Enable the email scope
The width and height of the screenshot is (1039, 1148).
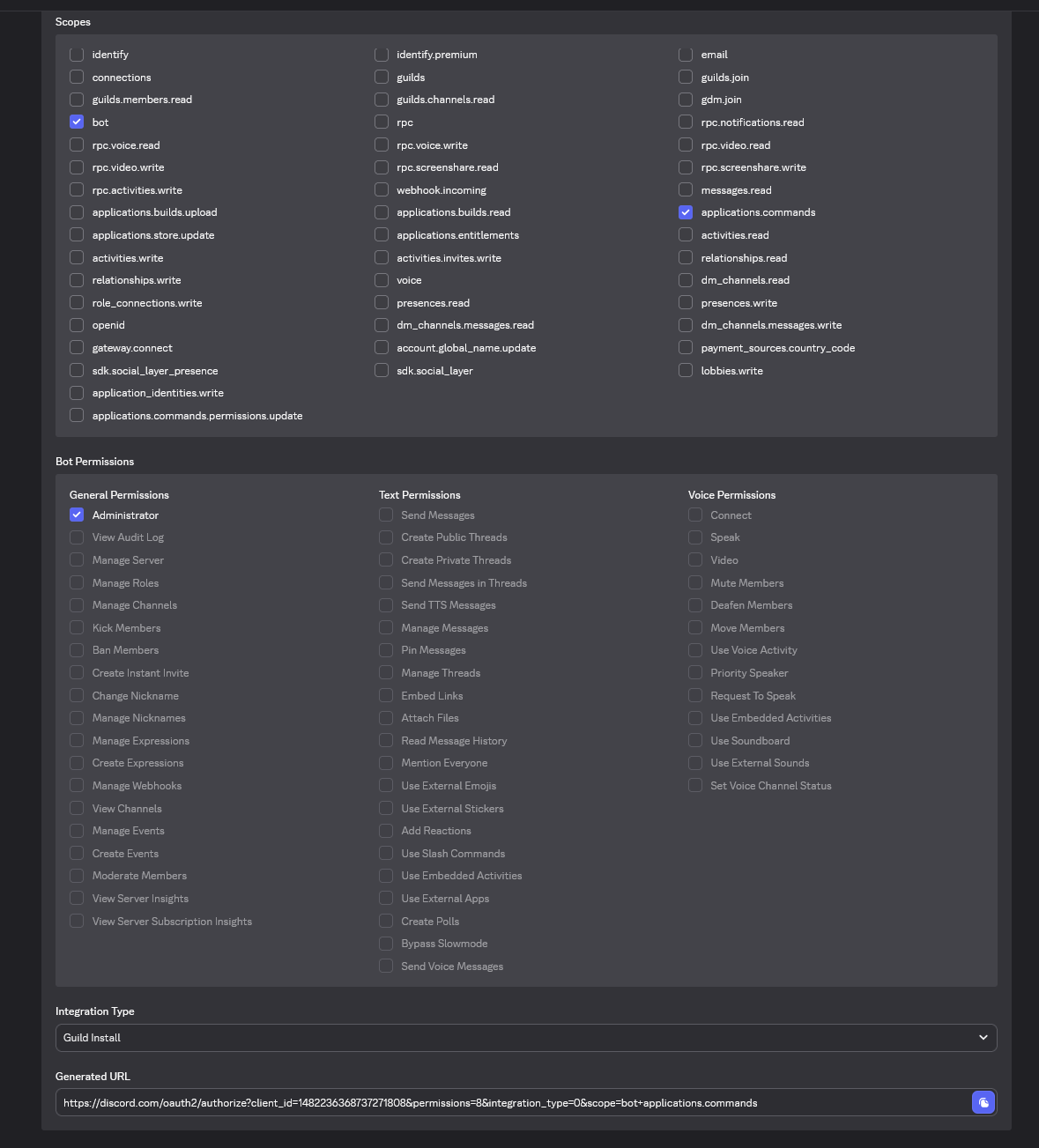[x=686, y=54]
